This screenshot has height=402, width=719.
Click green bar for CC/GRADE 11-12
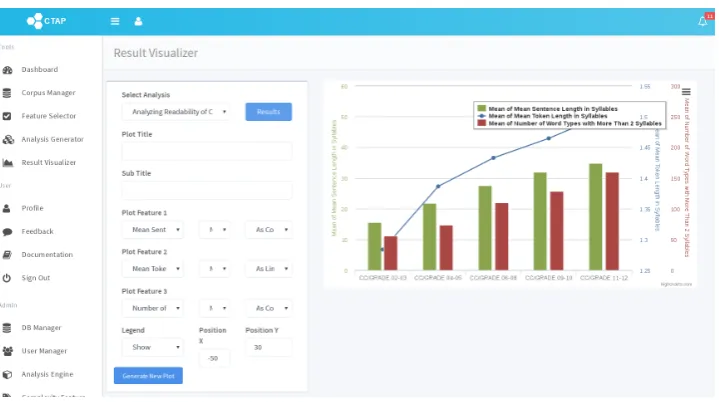click(x=596, y=217)
